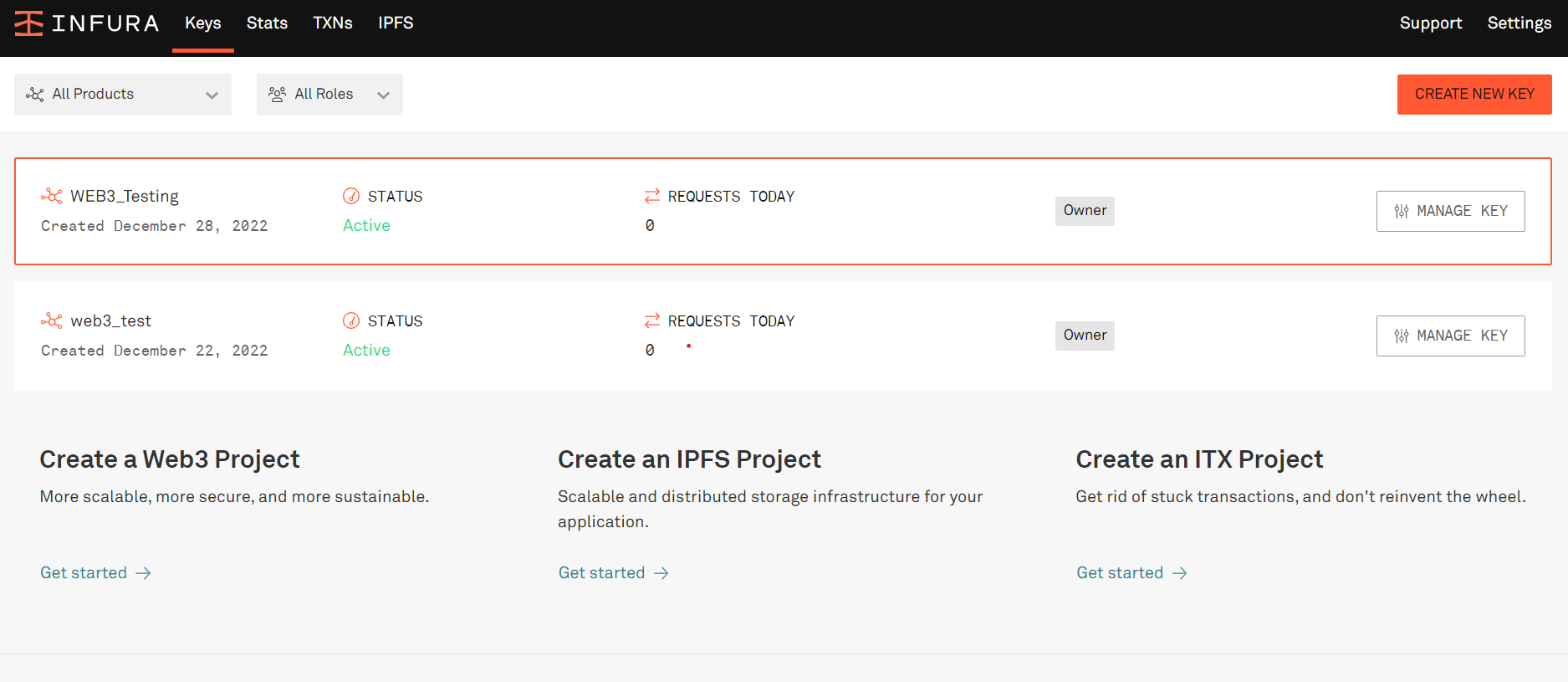Click the network icon in All Products

pos(35,95)
